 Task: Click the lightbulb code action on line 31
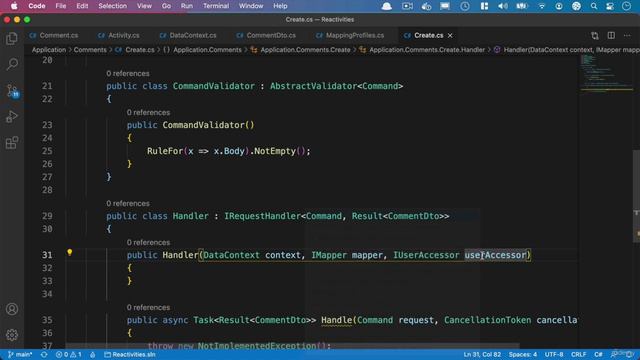pyautogui.click(x=70, y=253)
